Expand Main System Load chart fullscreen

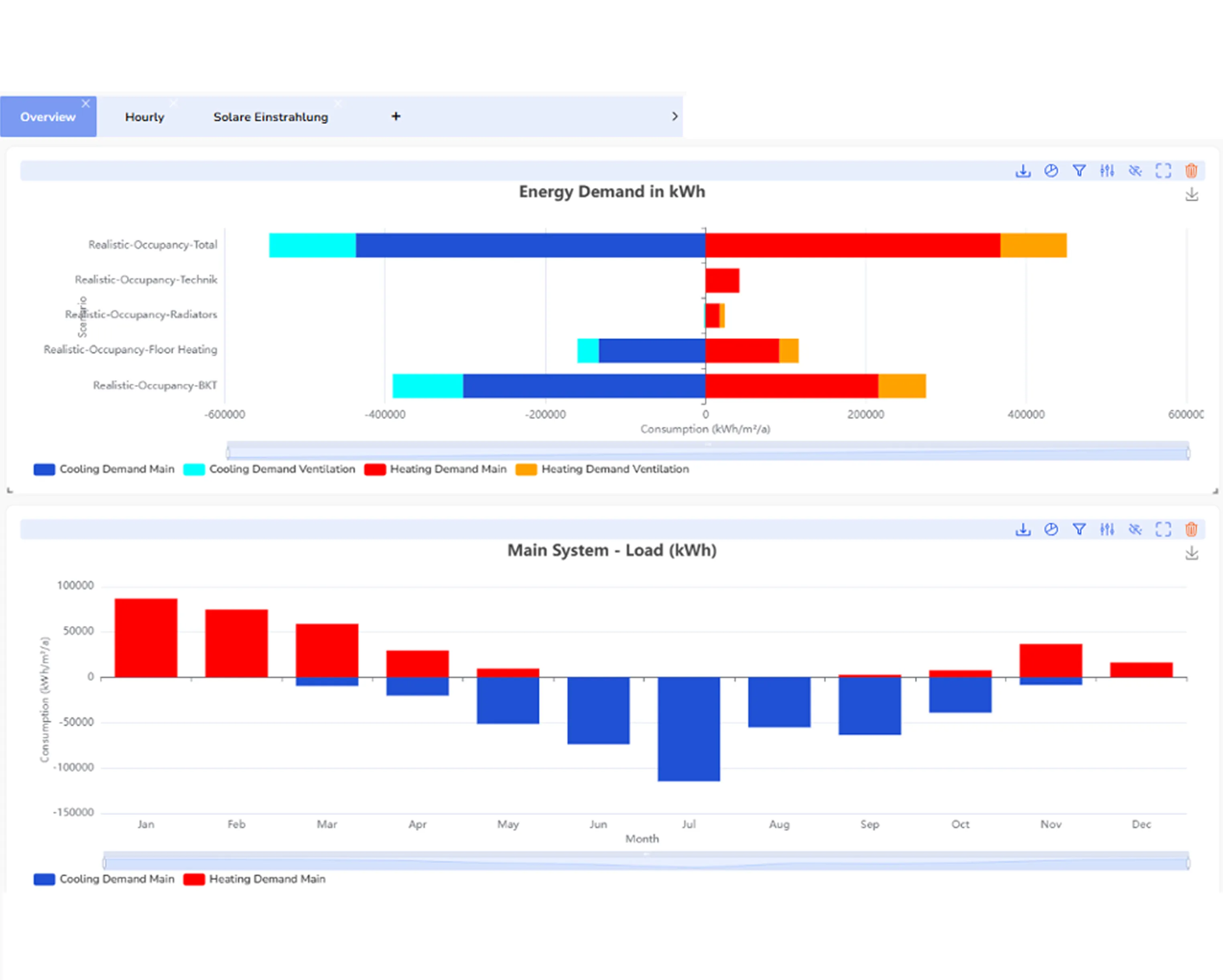1163,529
